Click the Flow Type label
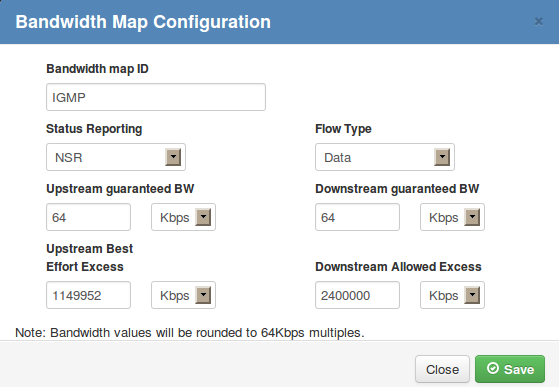The height and width of the screenshot is (387, 559). tap(343, 129)
